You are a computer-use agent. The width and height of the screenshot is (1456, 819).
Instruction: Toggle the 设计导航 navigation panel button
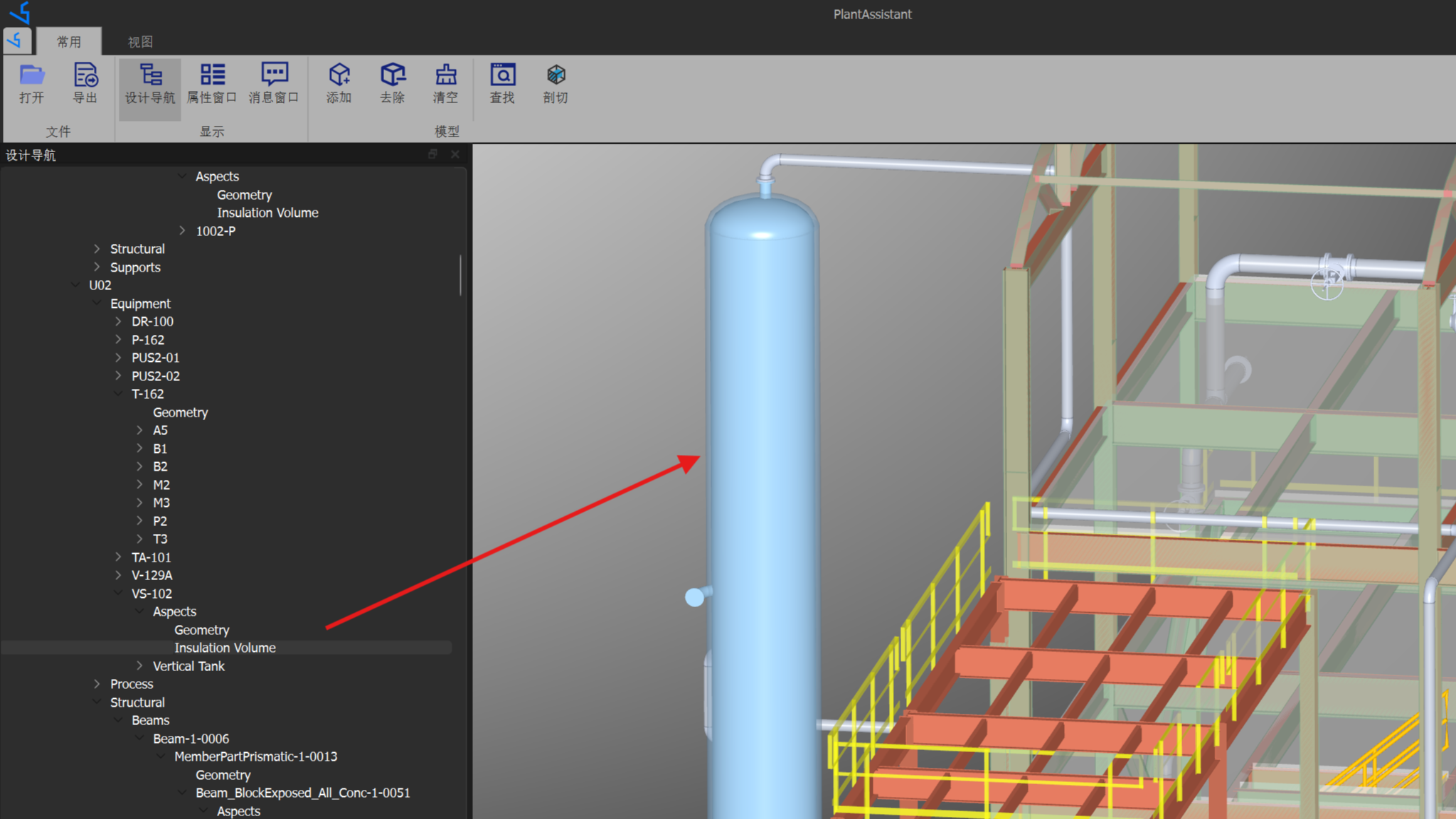pyautogui.click(x=150, y=83)
